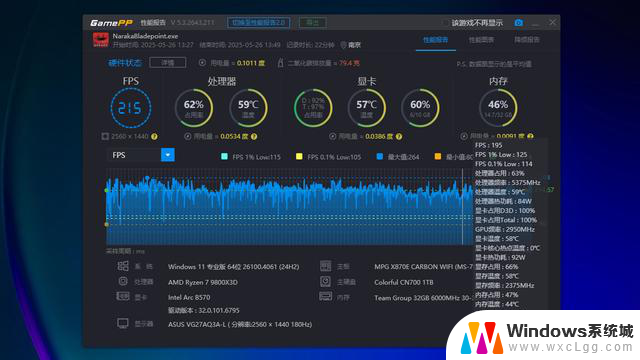Click the Windows system icon in hardware list
The image size is (640, 360).
point(123,266)
